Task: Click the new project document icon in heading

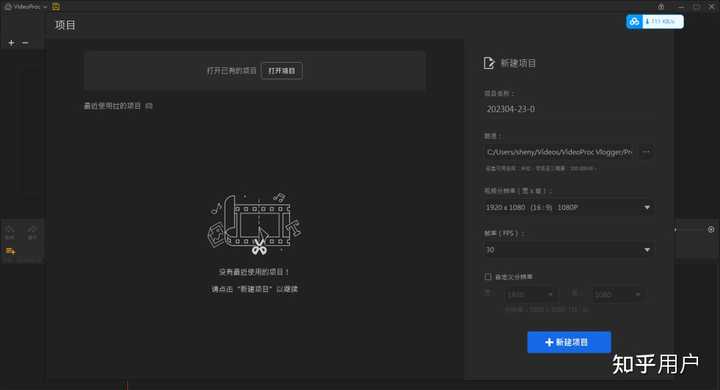Action: tap(489, 63)
